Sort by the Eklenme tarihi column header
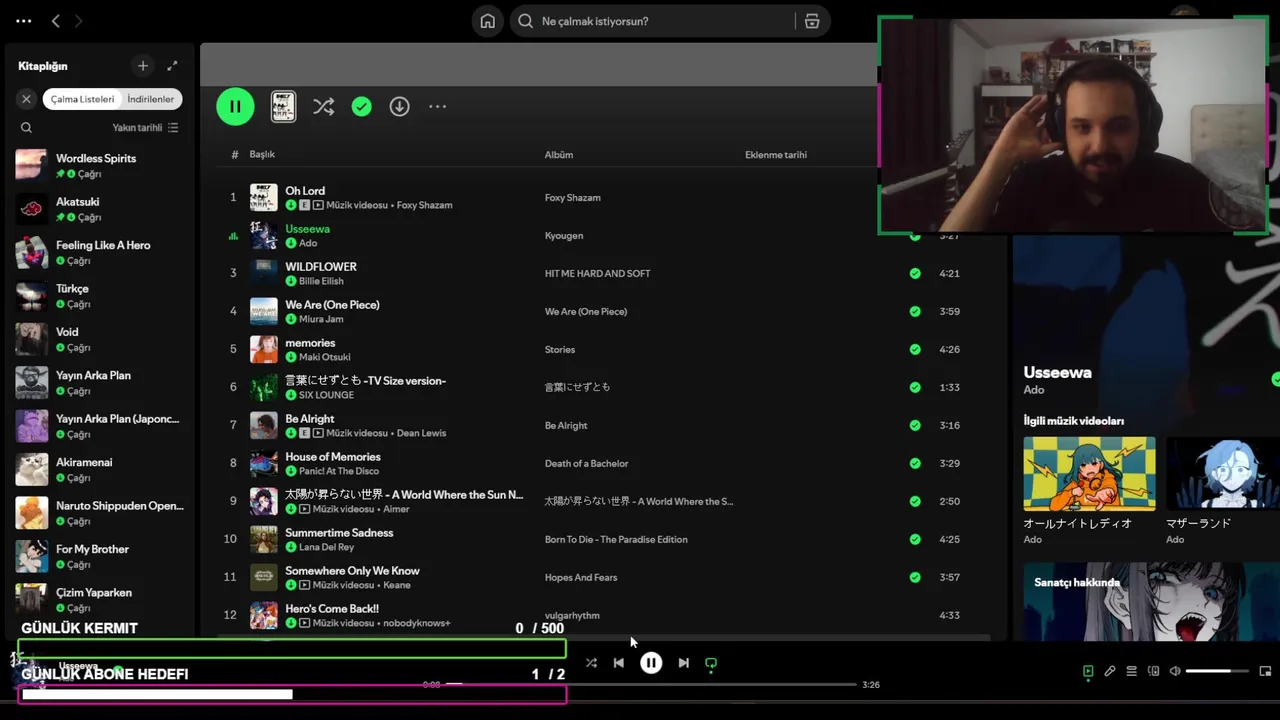Screen dimensions: 1280x720 pos(776,155)
